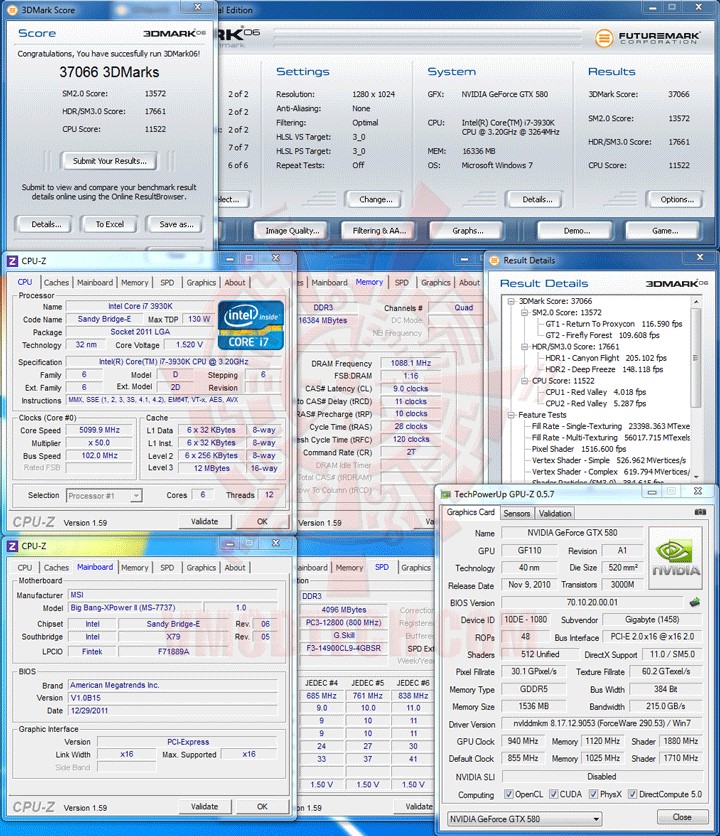This screenshot has height=836, width=720.
Task: Open the NVIDIA GeForce GTX 580 GPU dropdown
Action: click(525, 818)
